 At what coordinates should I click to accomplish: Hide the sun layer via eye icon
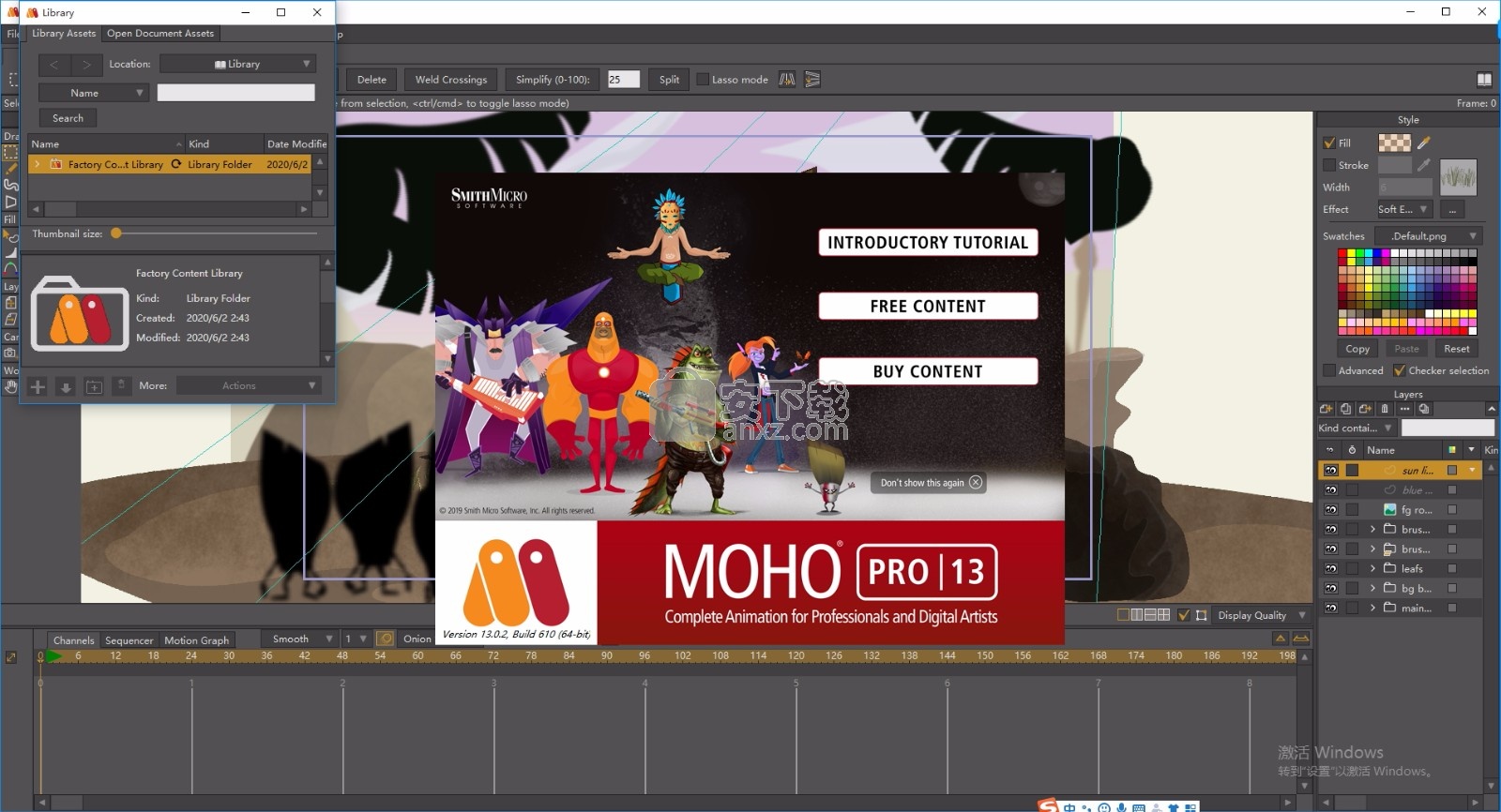(1331, 470)
